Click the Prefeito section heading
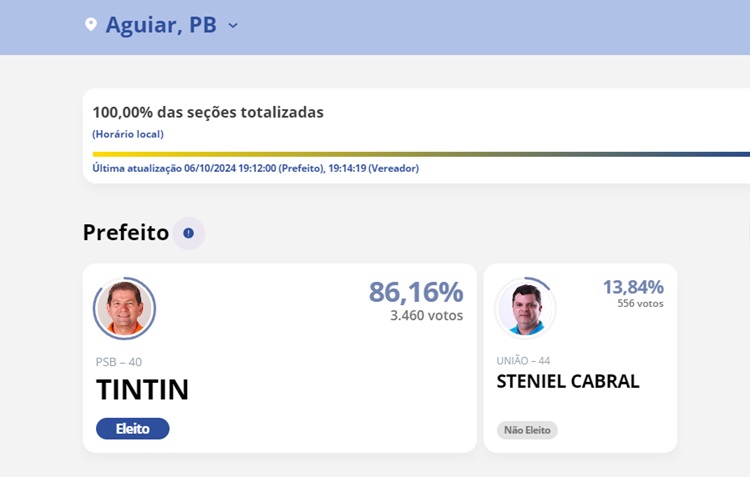Screen dimensions: 750x477 (126, 233)
